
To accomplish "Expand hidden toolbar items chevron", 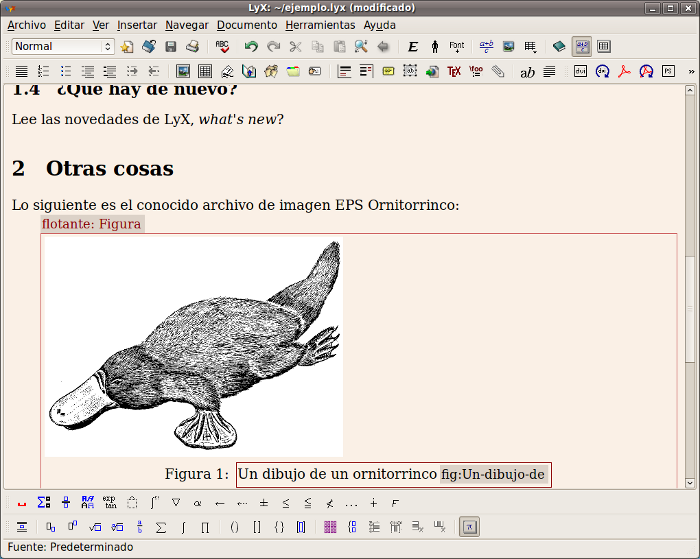I will [x=692, y=71].
